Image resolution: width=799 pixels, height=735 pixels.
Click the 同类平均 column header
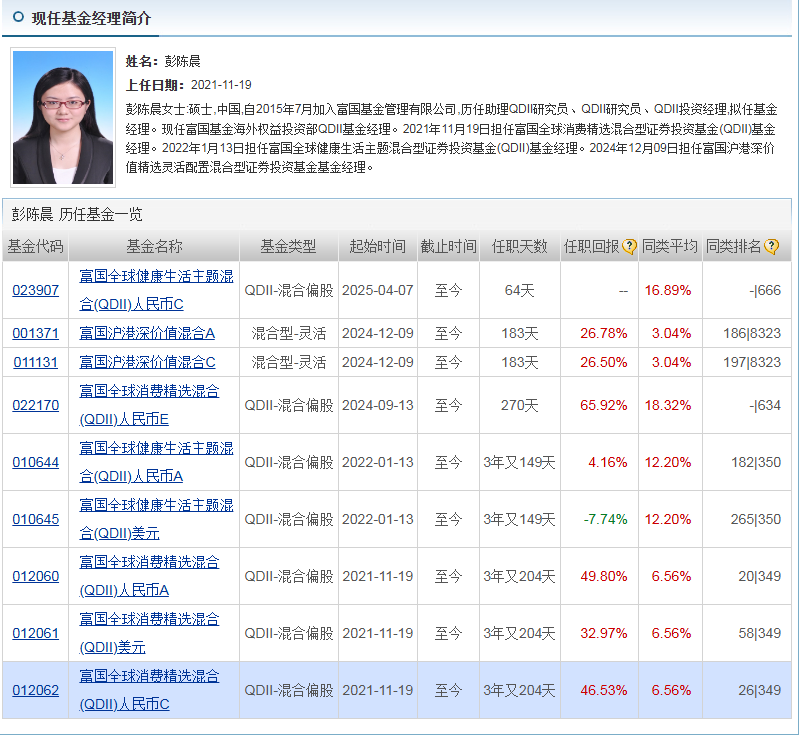coord(670,247)
